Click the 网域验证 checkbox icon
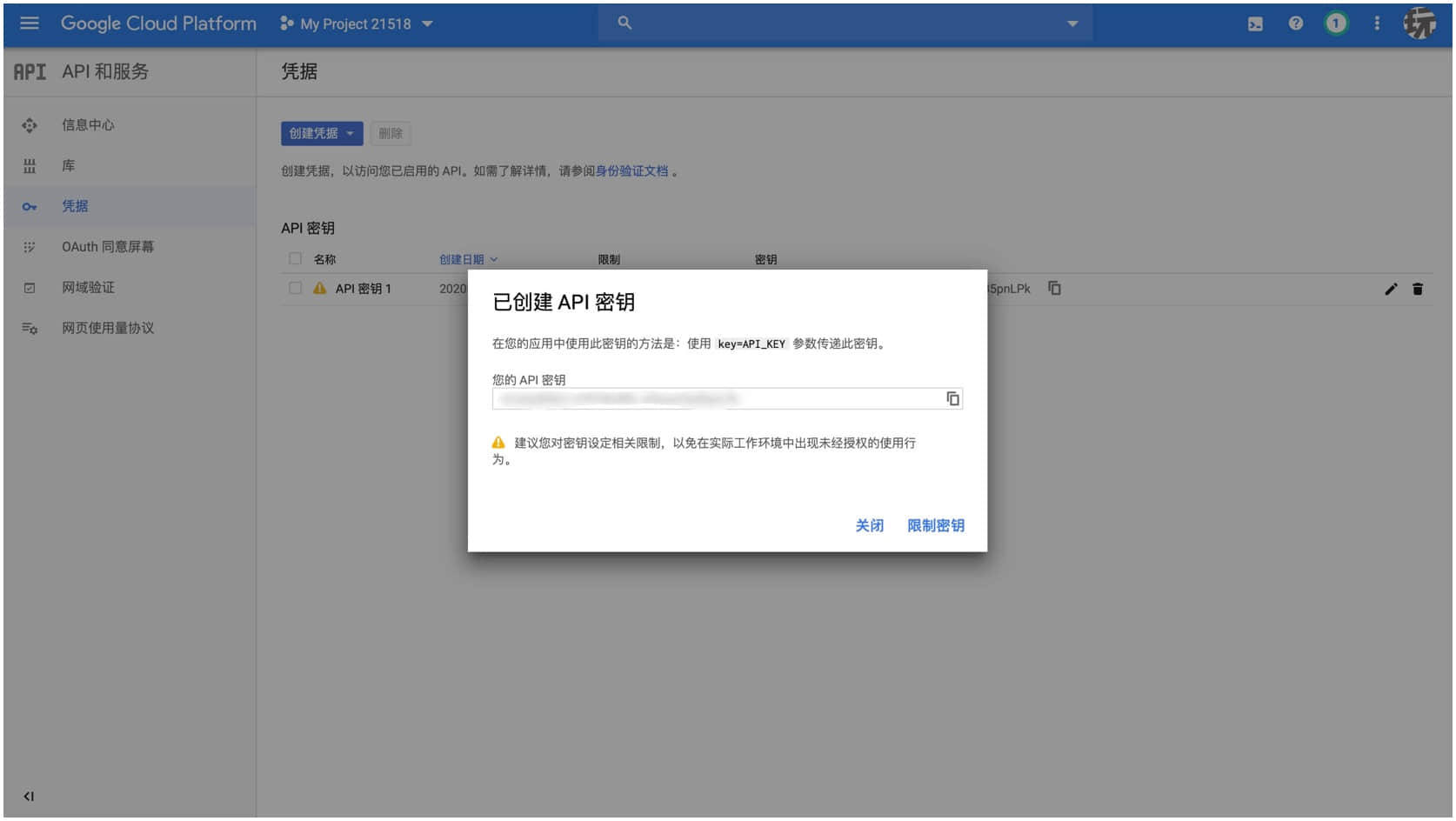 point(30,288)
